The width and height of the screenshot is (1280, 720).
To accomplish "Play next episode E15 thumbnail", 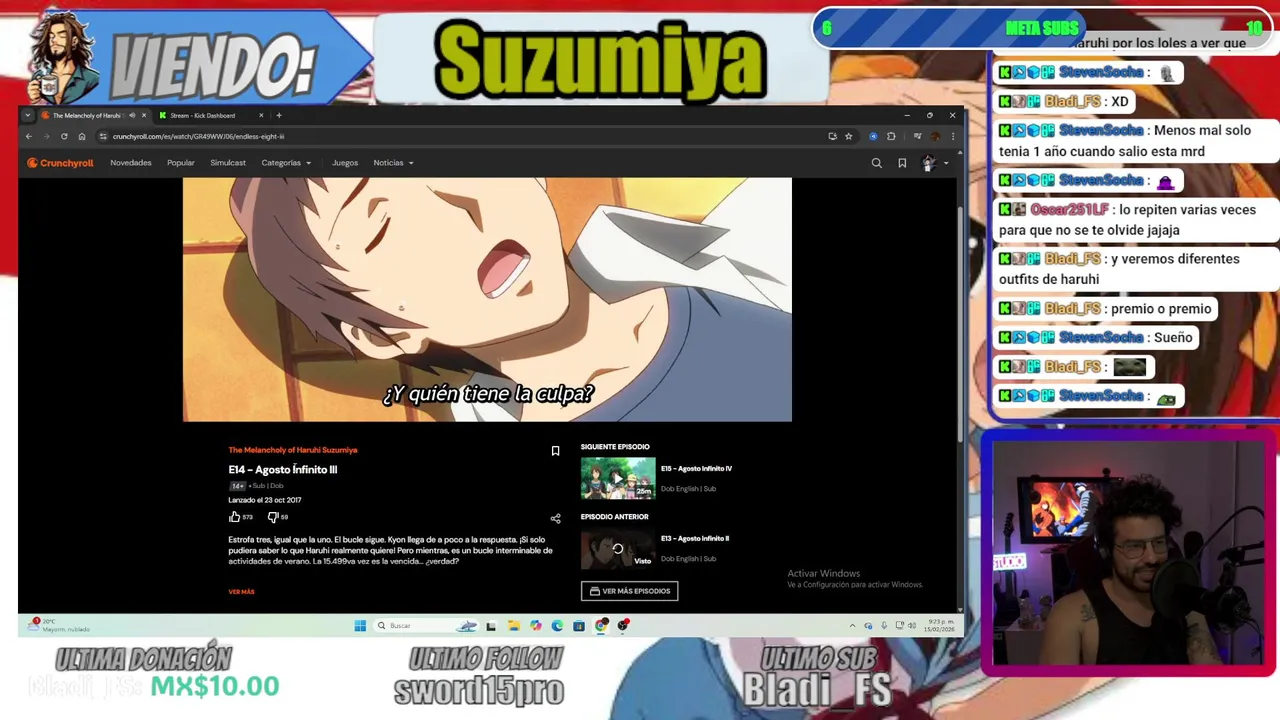I will pyautogui.click(x=618, y=478).
